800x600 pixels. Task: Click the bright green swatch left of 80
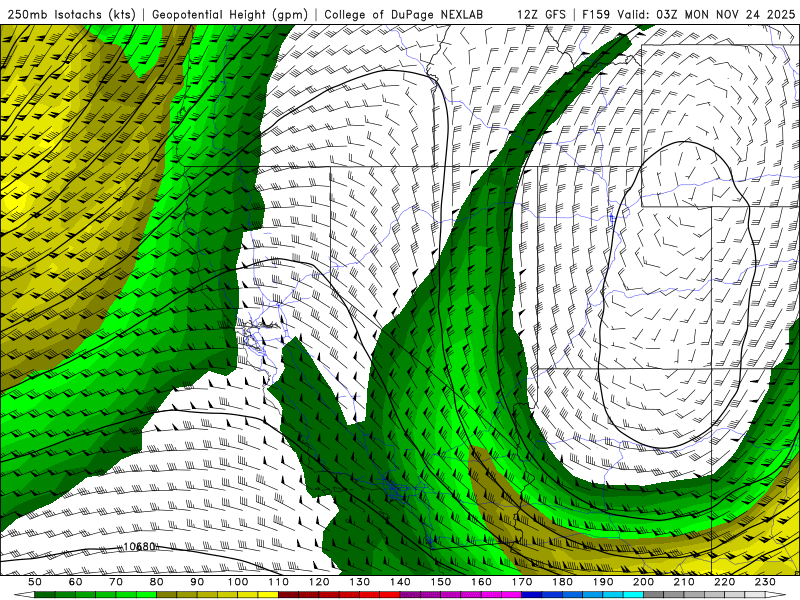pyautogui.click(x=146, y=595)
